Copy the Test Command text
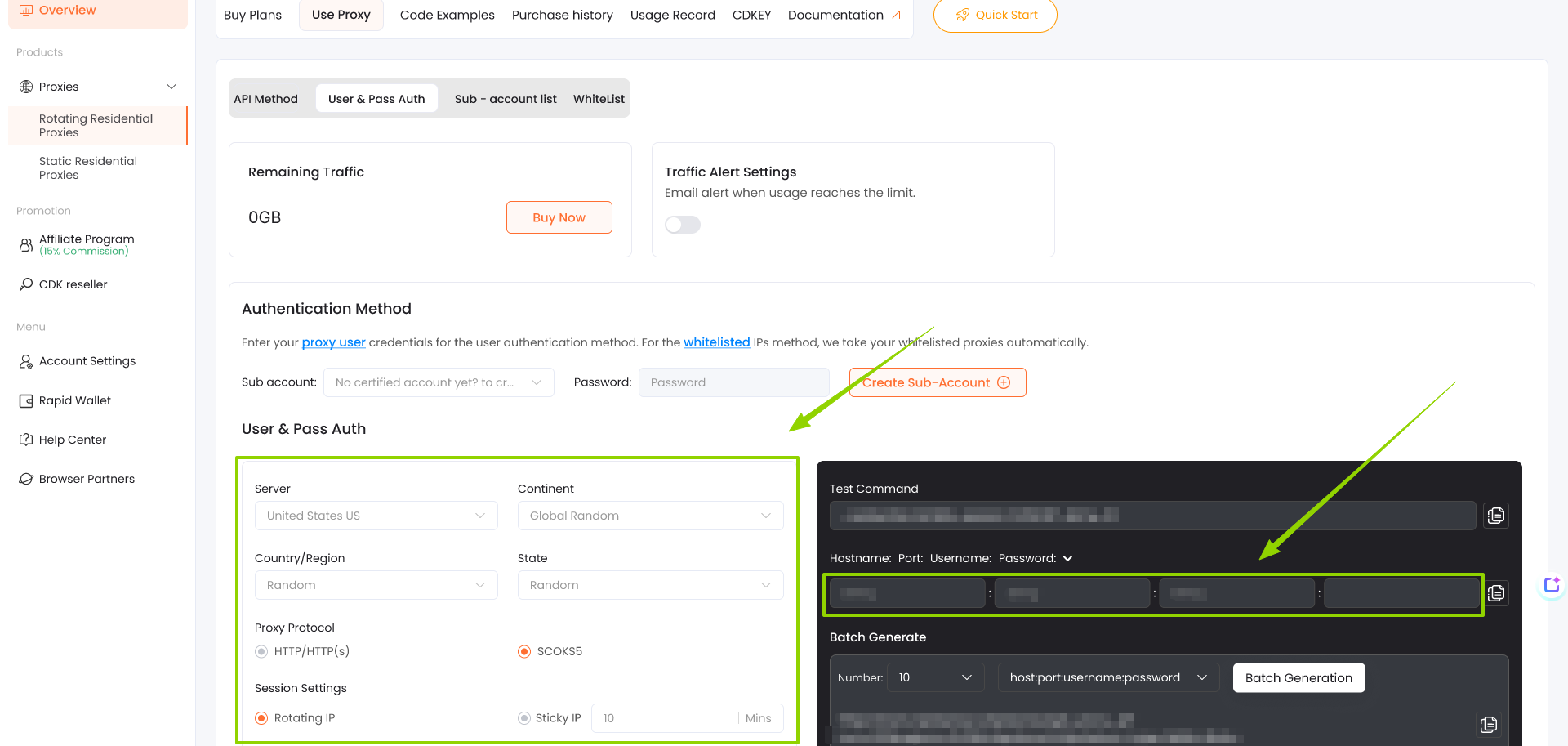The height and width of the screenshot is (746, 1568). coord(1495,516)
